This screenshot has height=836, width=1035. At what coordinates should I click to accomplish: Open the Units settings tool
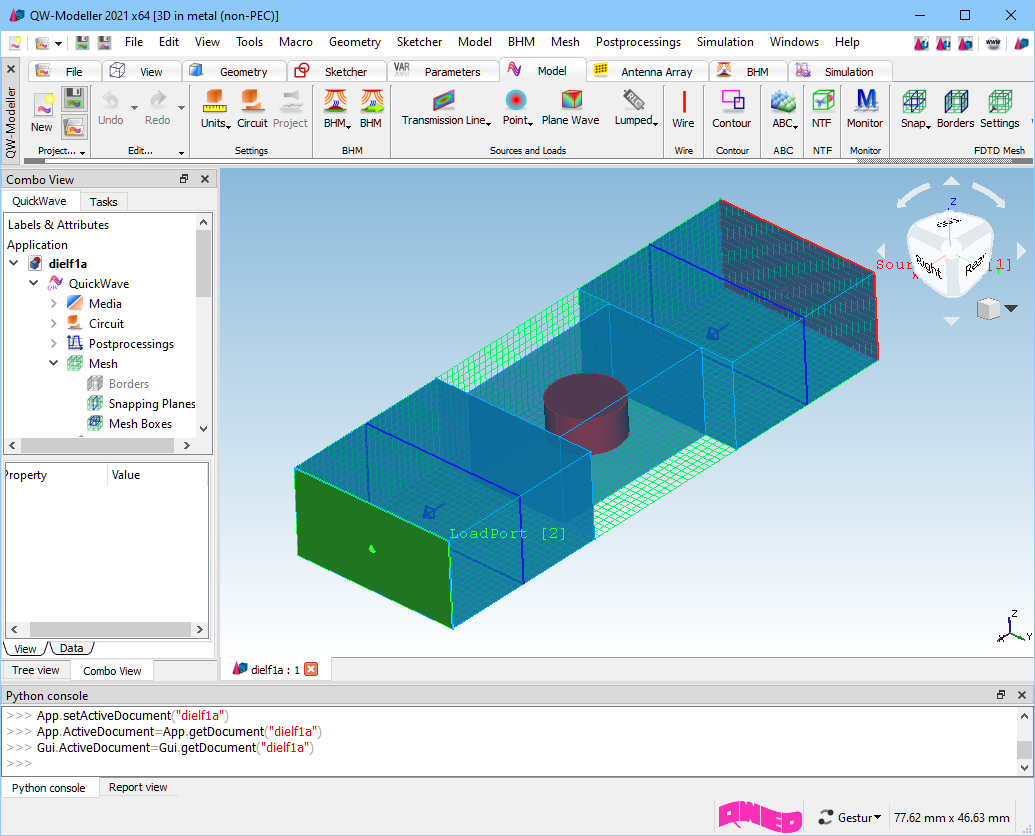point(215,110)
